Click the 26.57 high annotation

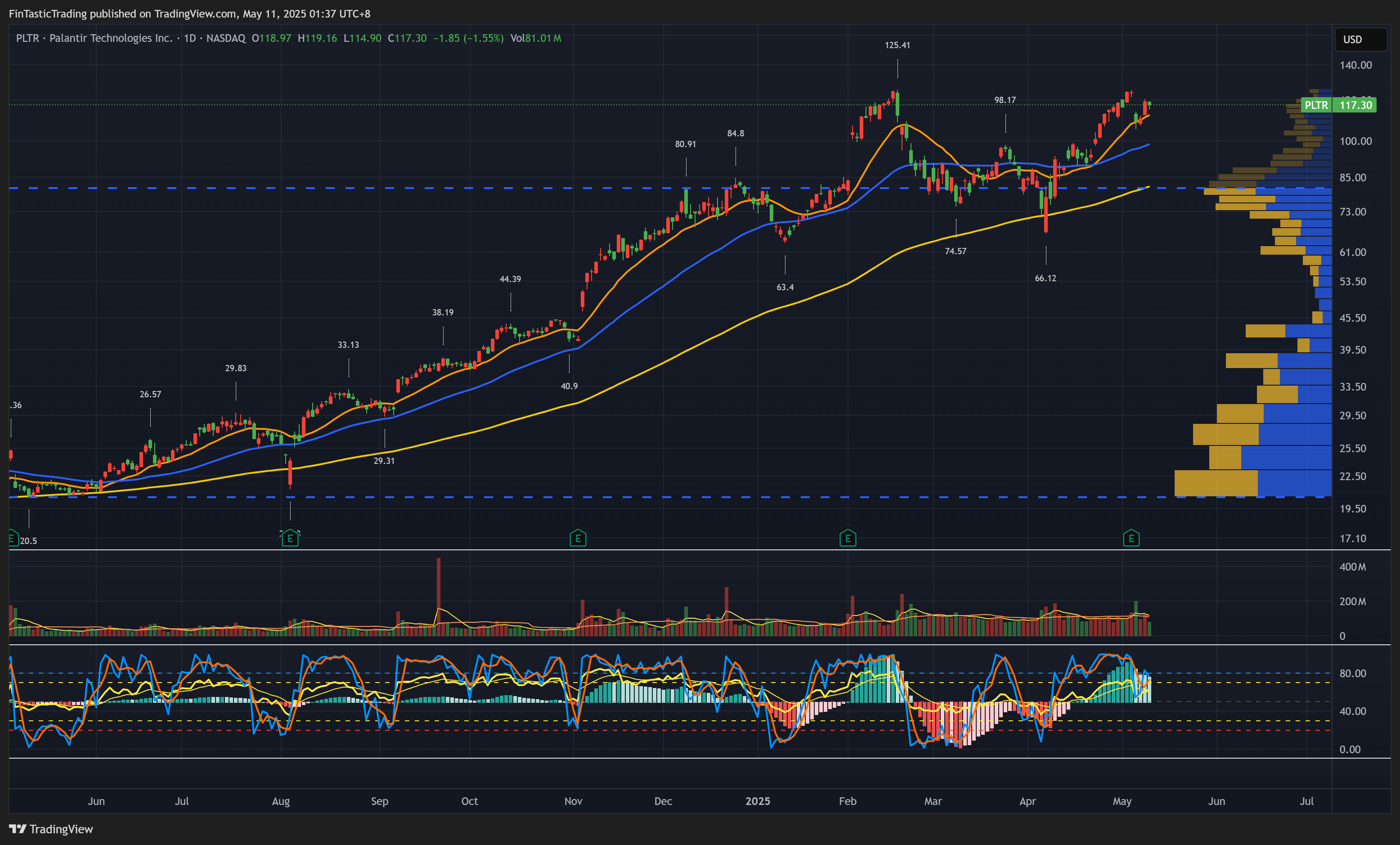[x=151, y=394]
